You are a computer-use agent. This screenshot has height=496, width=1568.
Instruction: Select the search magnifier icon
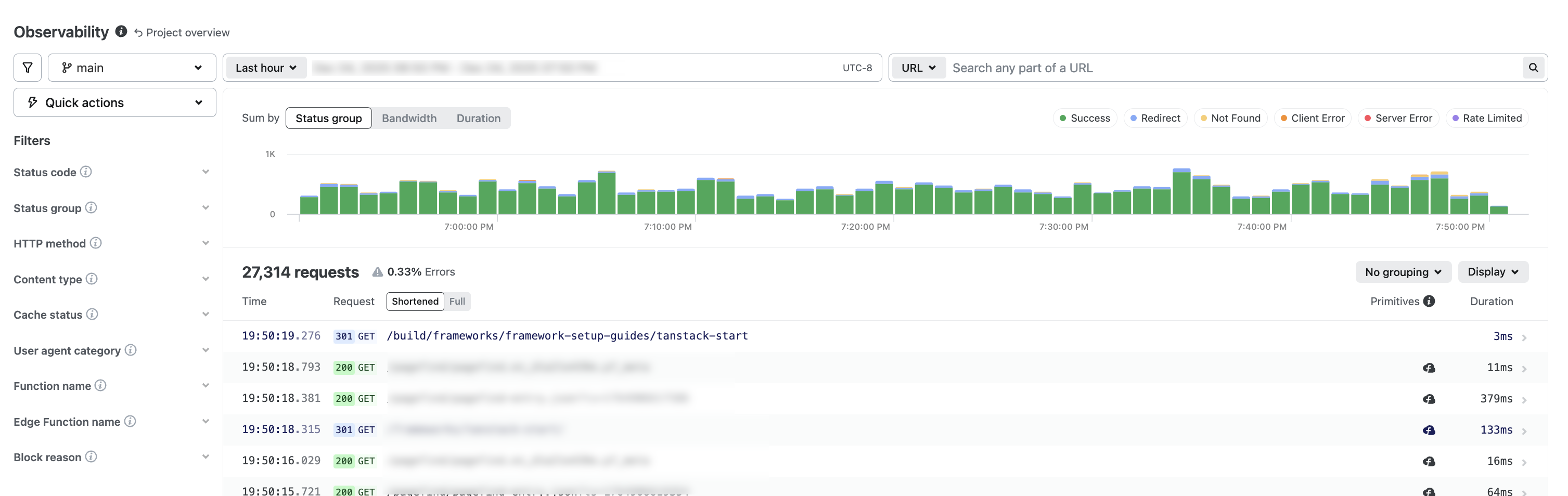[x=1533, y=68]
